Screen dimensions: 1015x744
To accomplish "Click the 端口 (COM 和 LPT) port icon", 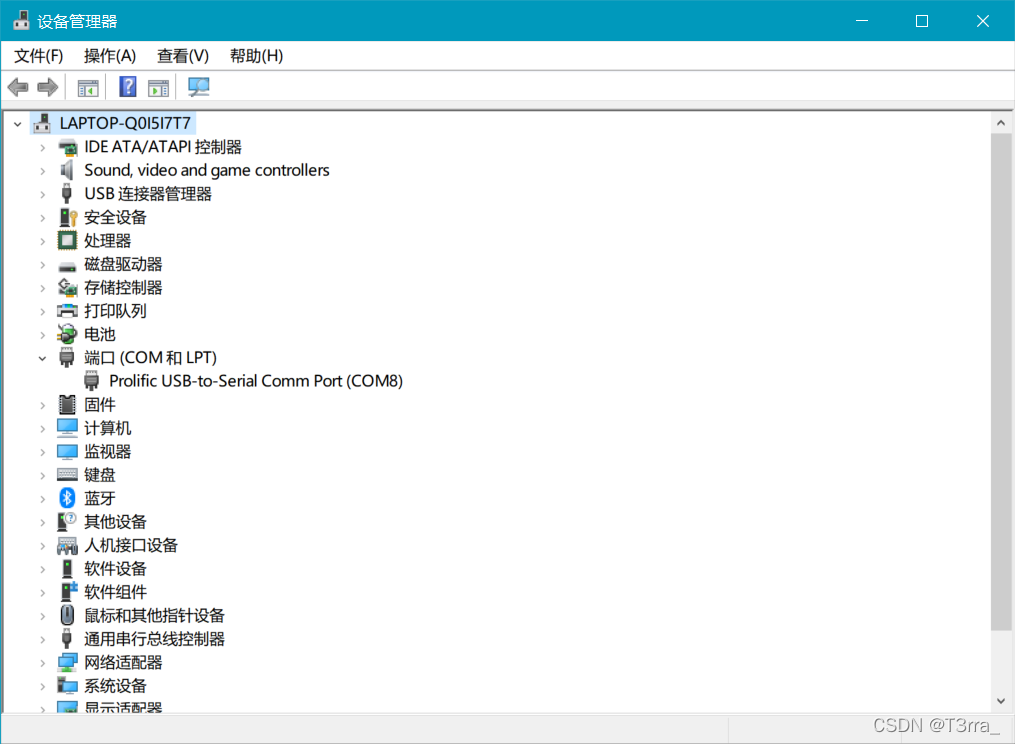I will (x=67, y=357).
